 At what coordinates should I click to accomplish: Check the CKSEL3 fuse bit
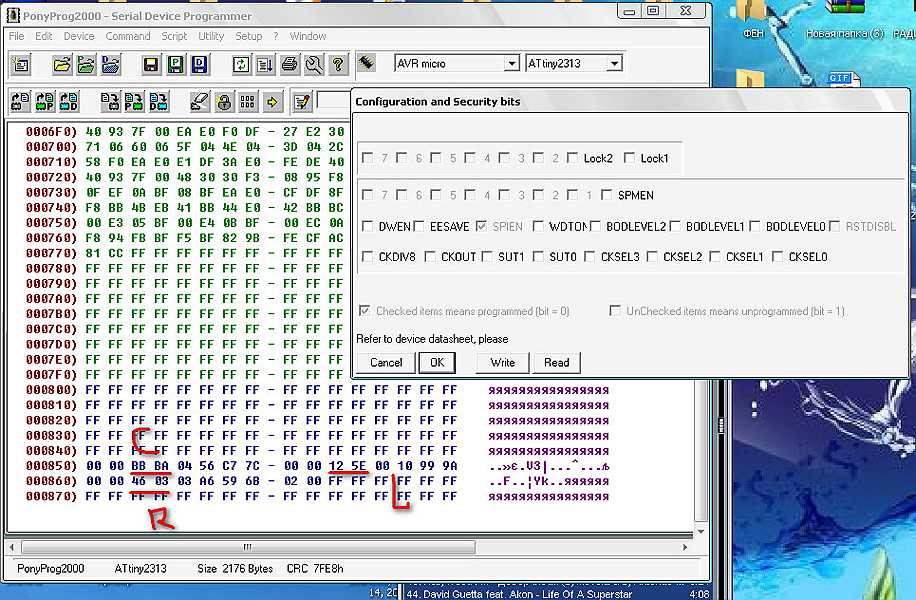pyautogui.click(x=589, y=257)
